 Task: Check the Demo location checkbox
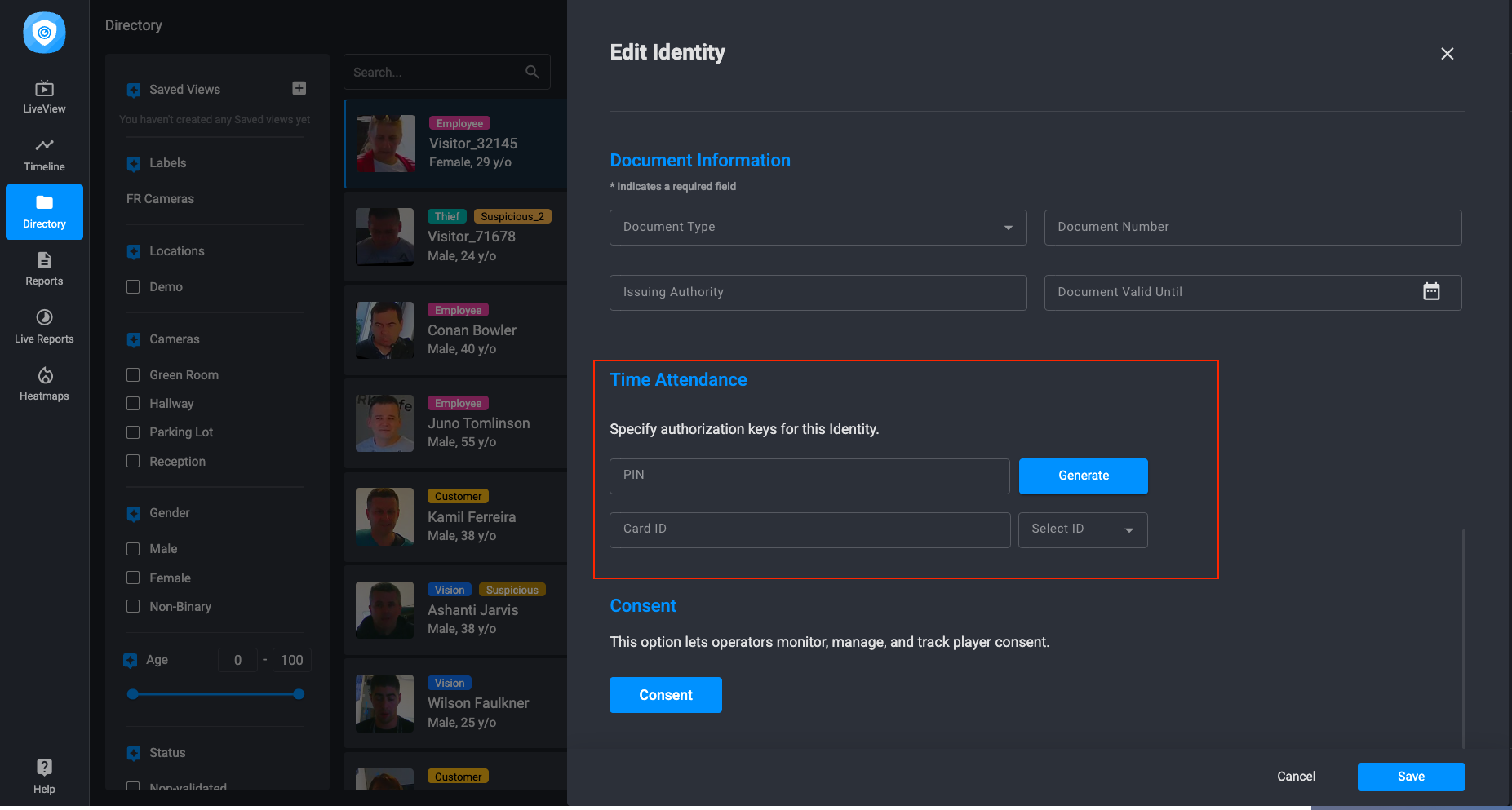point(133,287)
